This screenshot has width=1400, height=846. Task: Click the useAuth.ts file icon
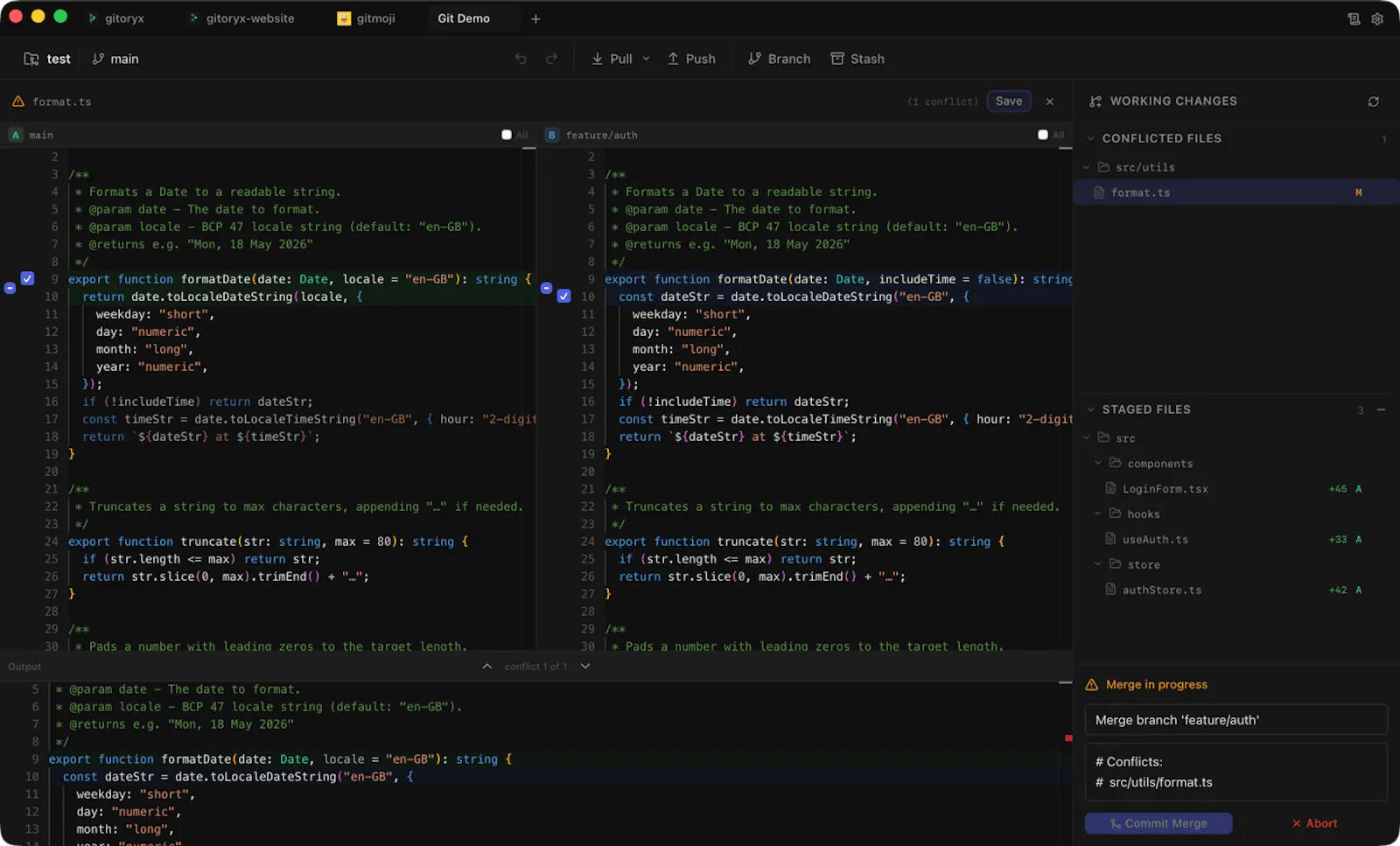(x=1110, y=539)
